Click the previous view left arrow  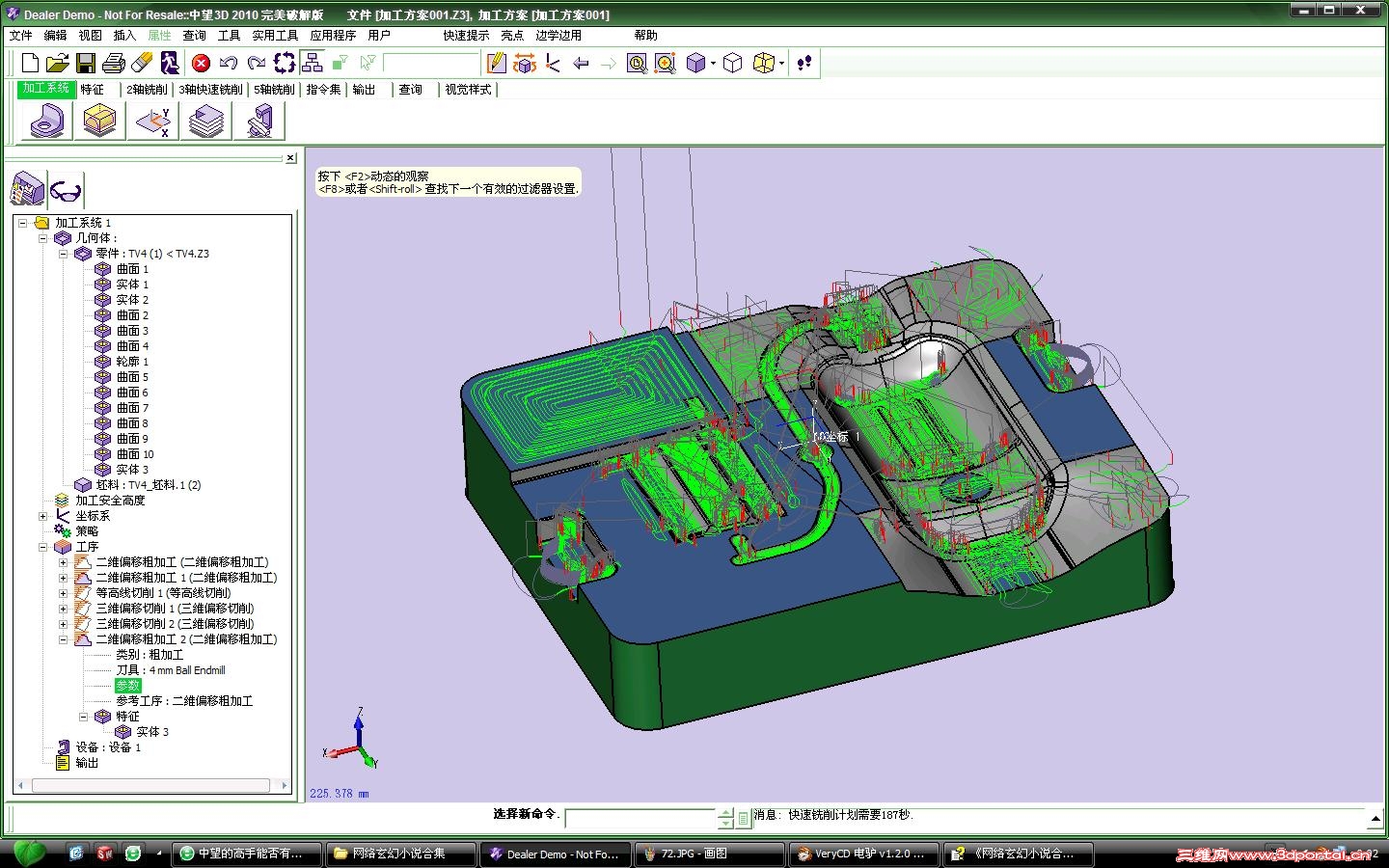[x=581, y=64]
